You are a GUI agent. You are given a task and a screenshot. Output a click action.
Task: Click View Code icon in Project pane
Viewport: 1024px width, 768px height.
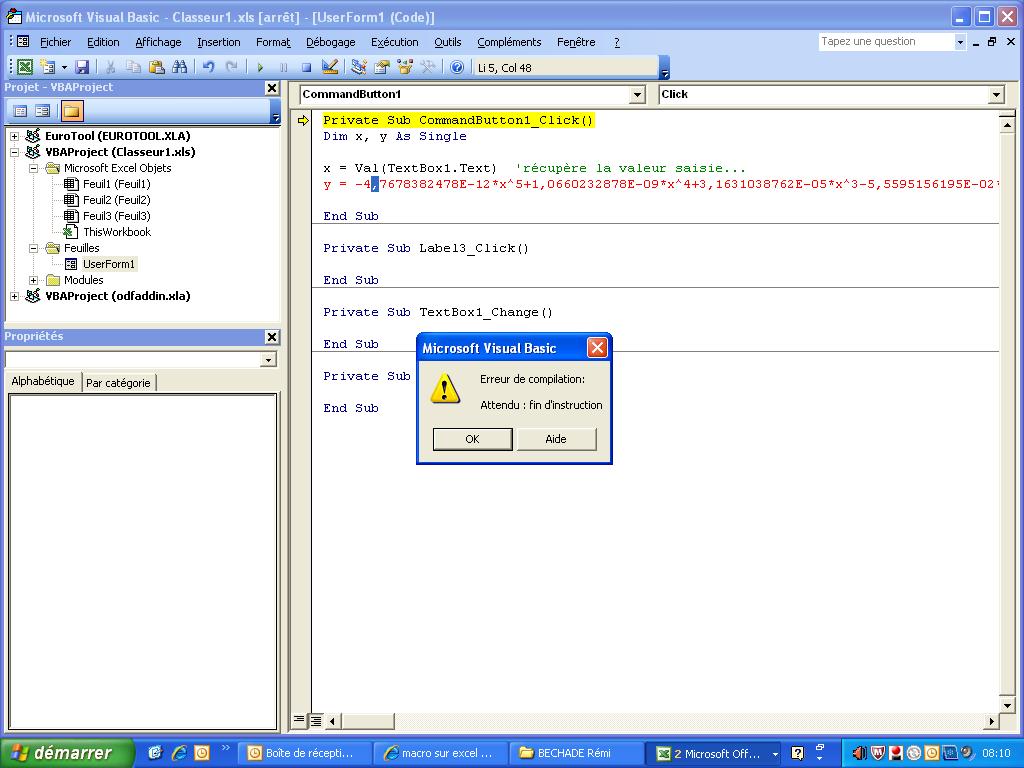click(20, 111)
